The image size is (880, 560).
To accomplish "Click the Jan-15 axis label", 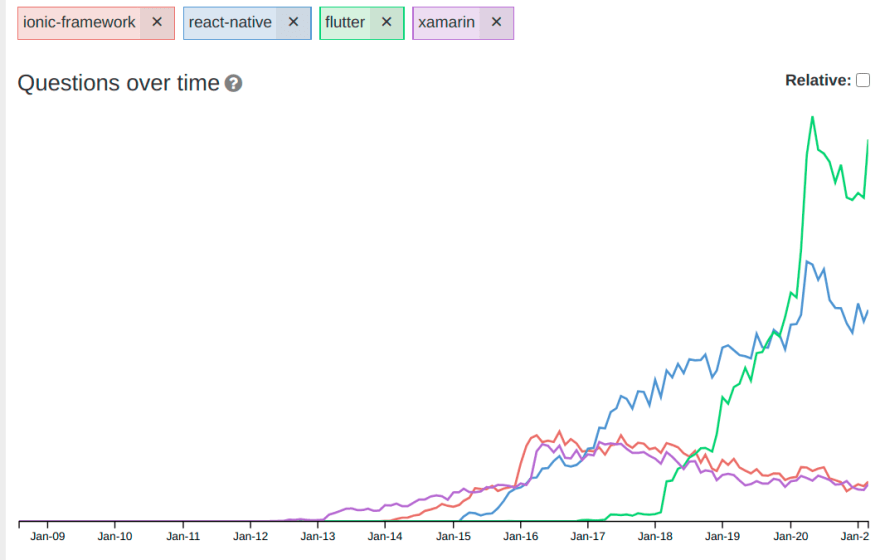I will click(453, 536).
